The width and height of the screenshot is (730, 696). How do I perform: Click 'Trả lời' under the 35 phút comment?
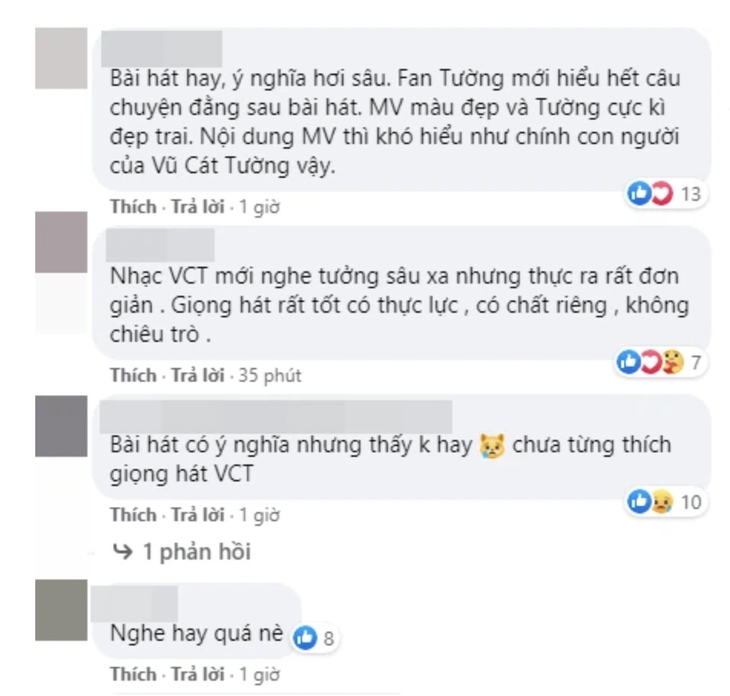198,375
